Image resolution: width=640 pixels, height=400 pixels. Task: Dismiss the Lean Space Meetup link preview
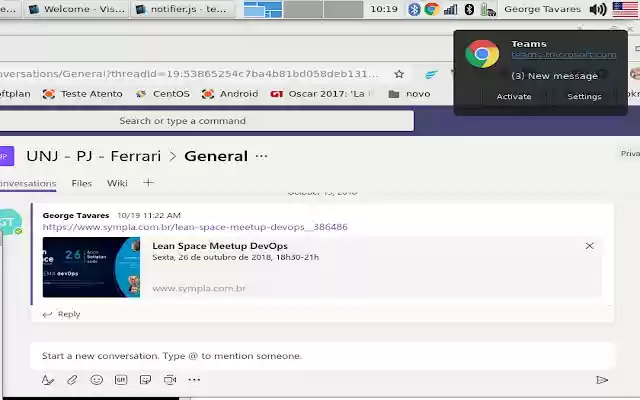click(x=589, y=246)
